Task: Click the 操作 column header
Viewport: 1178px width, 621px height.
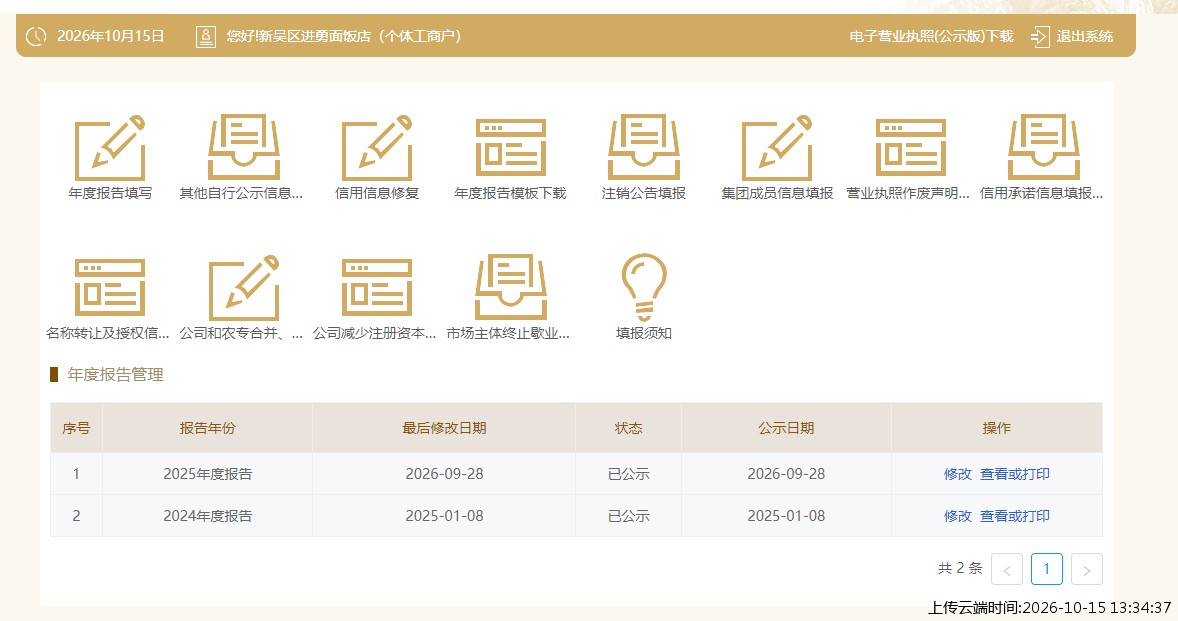Action: pos(996,428)
